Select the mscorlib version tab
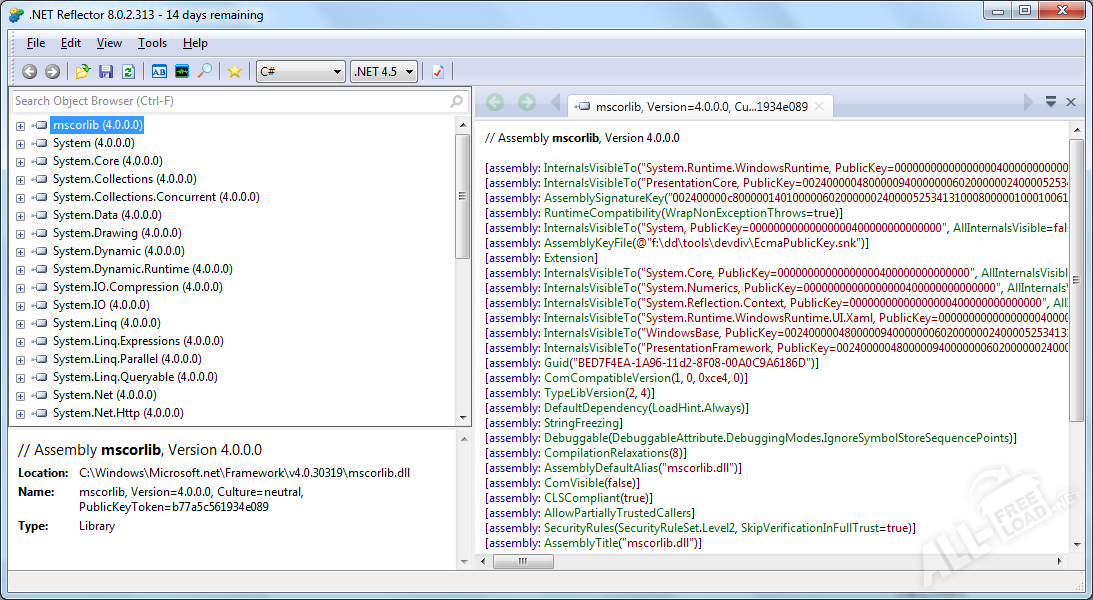This screenshot has width=1093, height=600. click(x=700, y=105)
